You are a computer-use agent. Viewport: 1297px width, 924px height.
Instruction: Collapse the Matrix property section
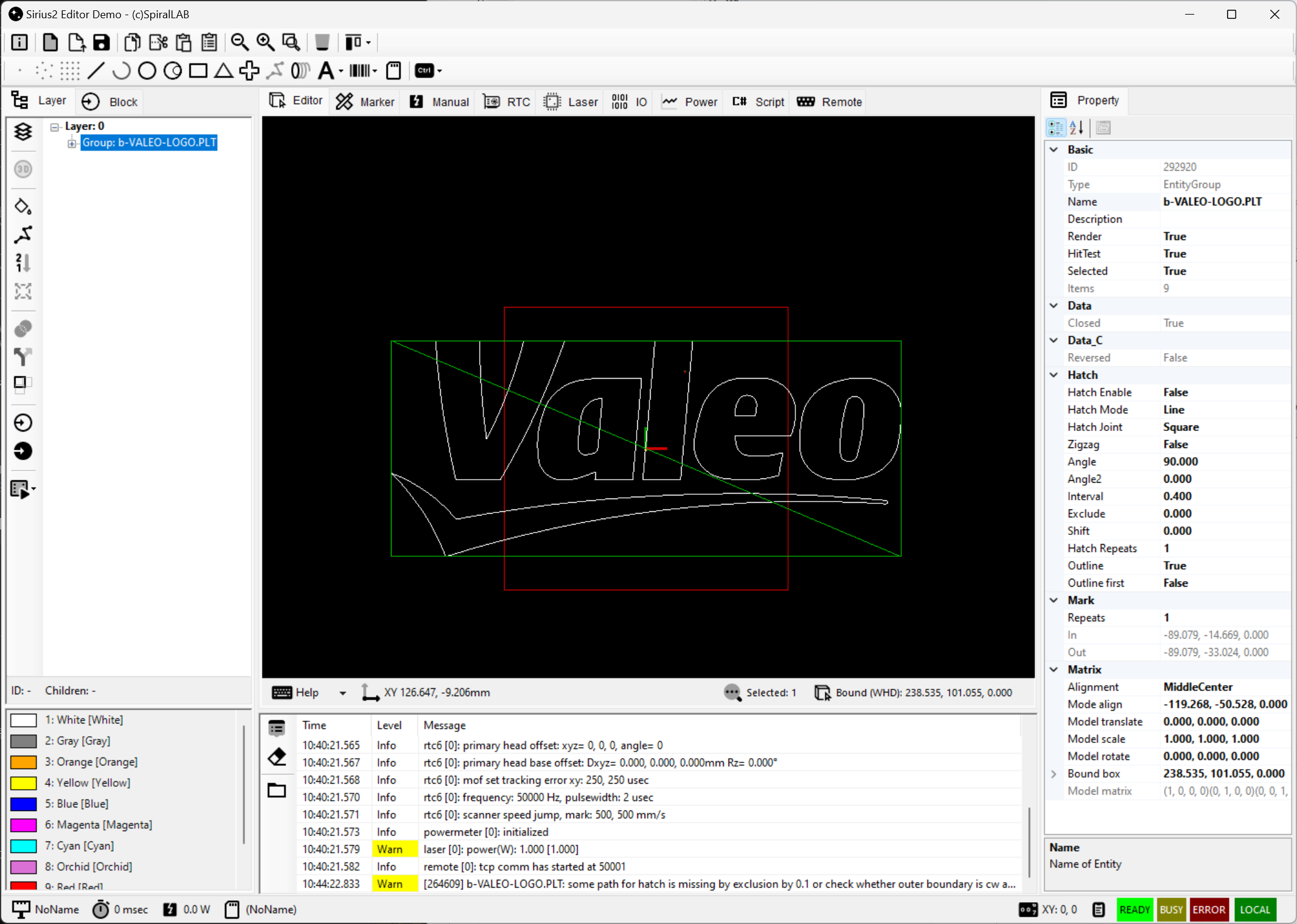tap(1054, 669)
